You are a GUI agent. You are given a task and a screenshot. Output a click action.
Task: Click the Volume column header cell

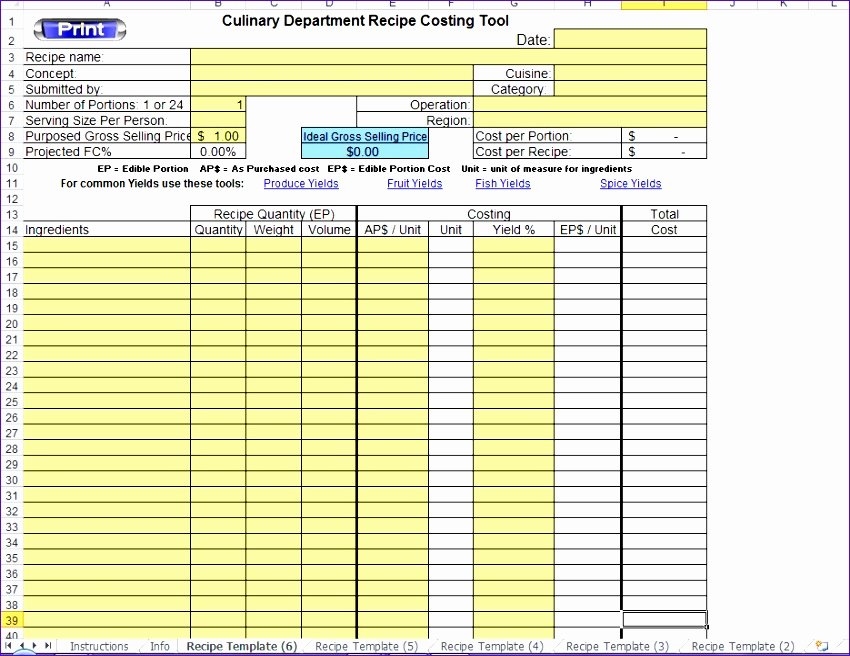click(329, 230)
